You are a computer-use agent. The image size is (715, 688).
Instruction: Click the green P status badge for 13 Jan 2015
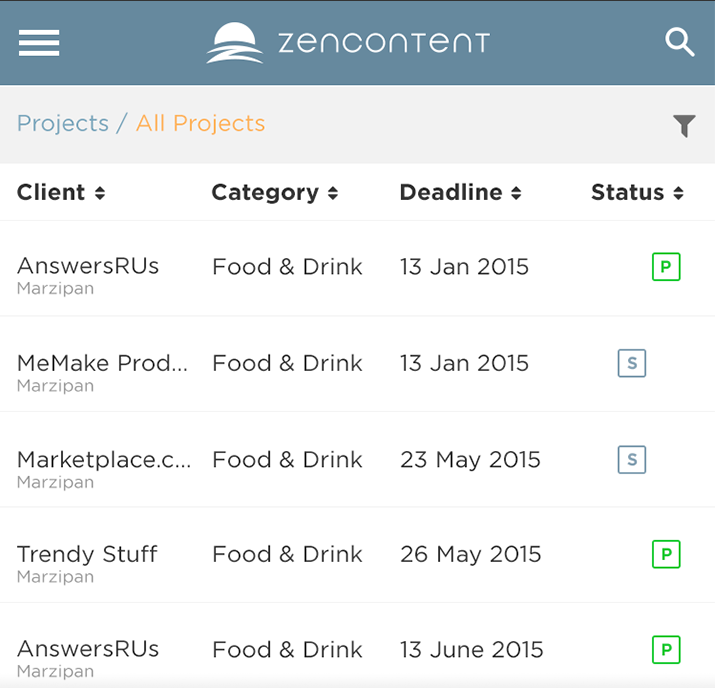coord(666,267)
